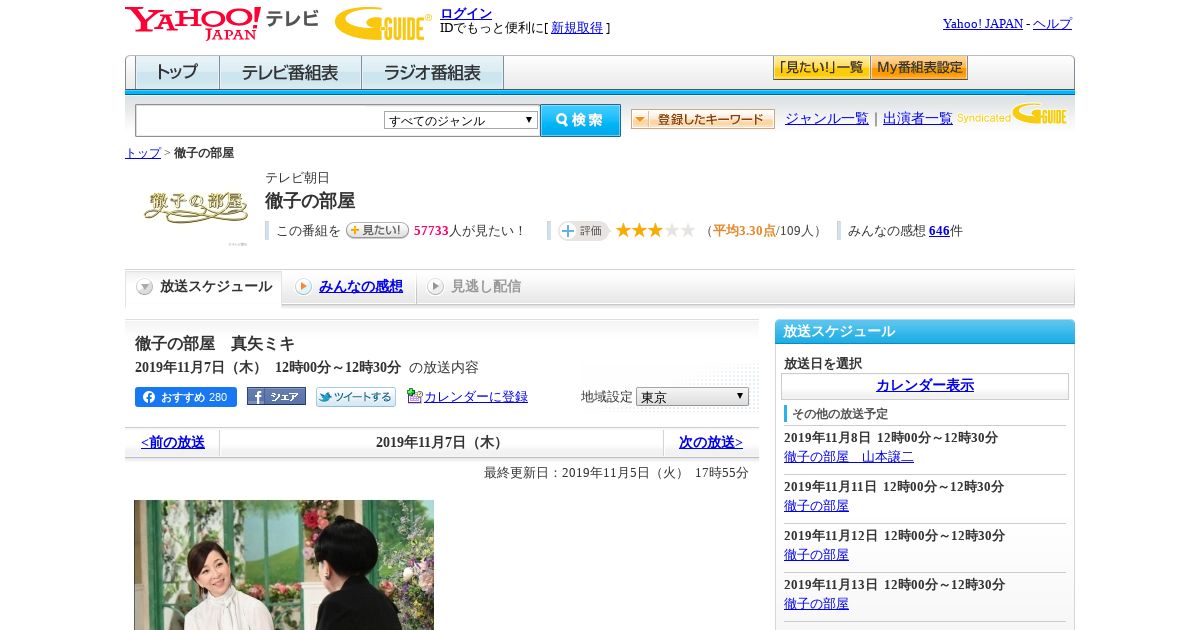Open the 地域設定 東京 dropdown
The image size is (1200, 630).
tap(692, 397)
